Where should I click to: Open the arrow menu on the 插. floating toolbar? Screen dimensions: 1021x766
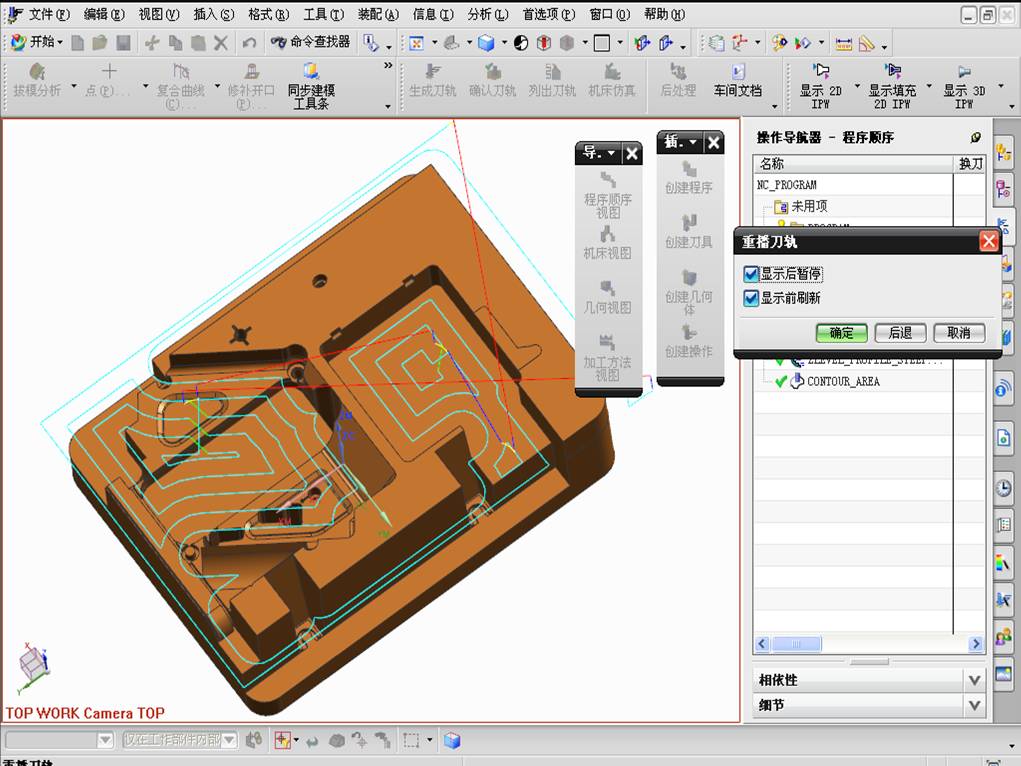pos(693,142)
